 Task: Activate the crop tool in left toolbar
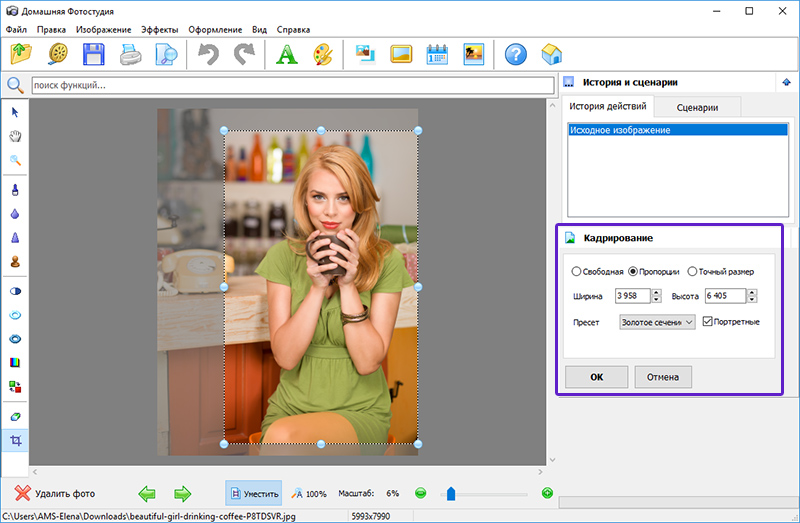point(15,440)
